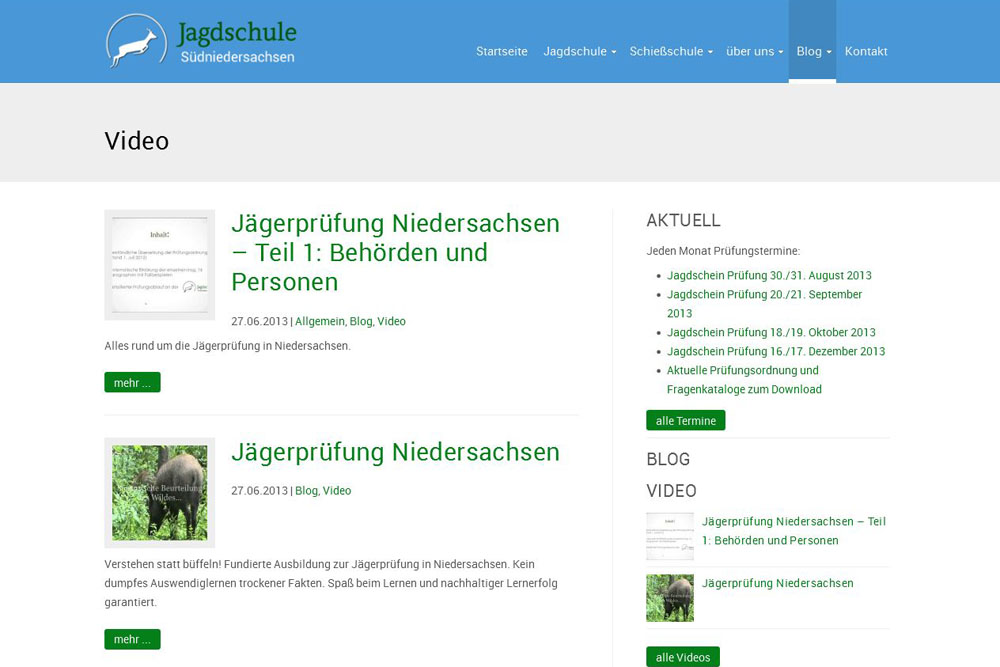Screen dimensions: 1000x667
Task: Open Jagdschein Prüfung 18./19. Oktober 2013
Action: point(771,332)
